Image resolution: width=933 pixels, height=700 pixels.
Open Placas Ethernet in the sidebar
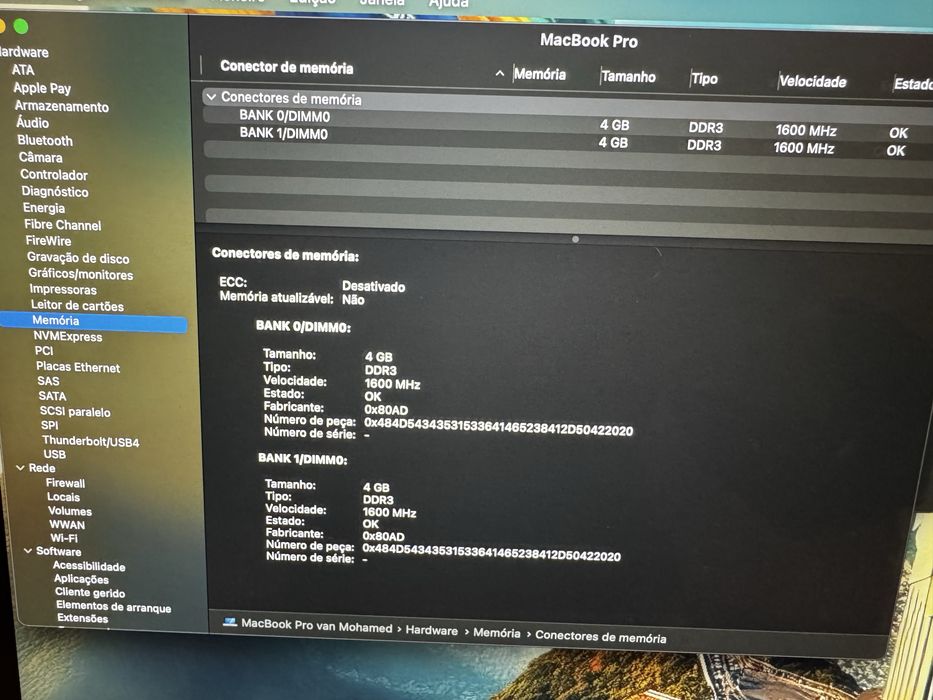pyautogui.click(x=78, y=367)
